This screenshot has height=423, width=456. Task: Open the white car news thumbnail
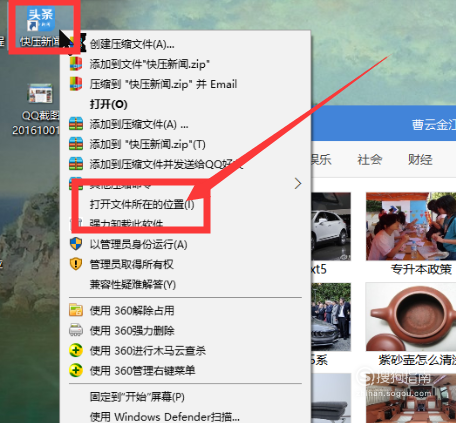pos(331,227)
